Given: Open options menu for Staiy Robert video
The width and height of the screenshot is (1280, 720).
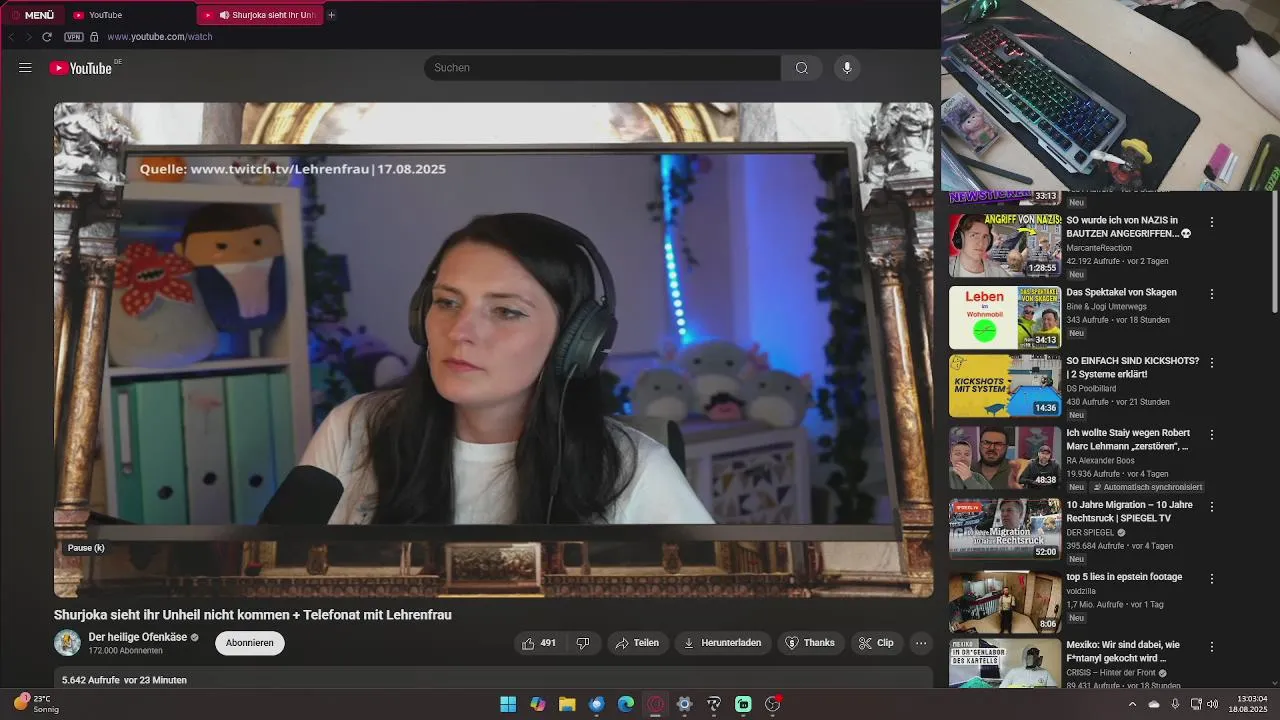Looking at the screenshot, I should (x=1212, y=435).
